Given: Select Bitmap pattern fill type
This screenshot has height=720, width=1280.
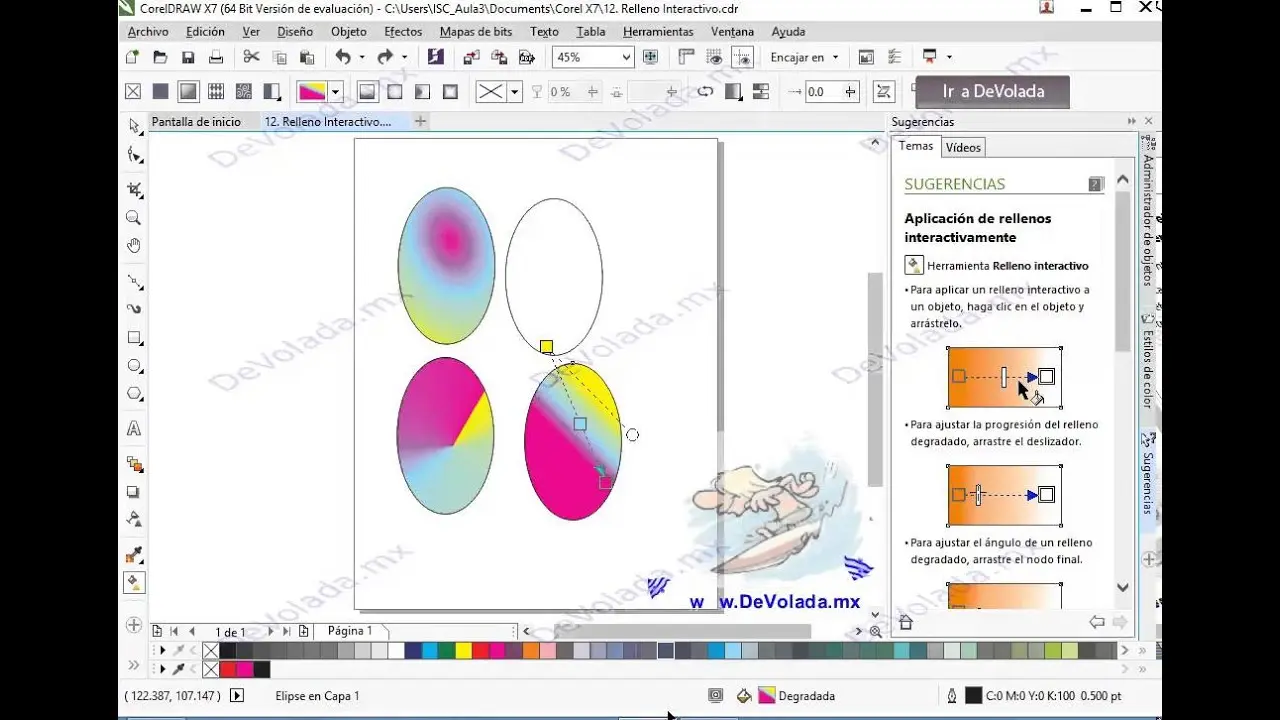Looking at the screenshot, I should tap(244, 91).
